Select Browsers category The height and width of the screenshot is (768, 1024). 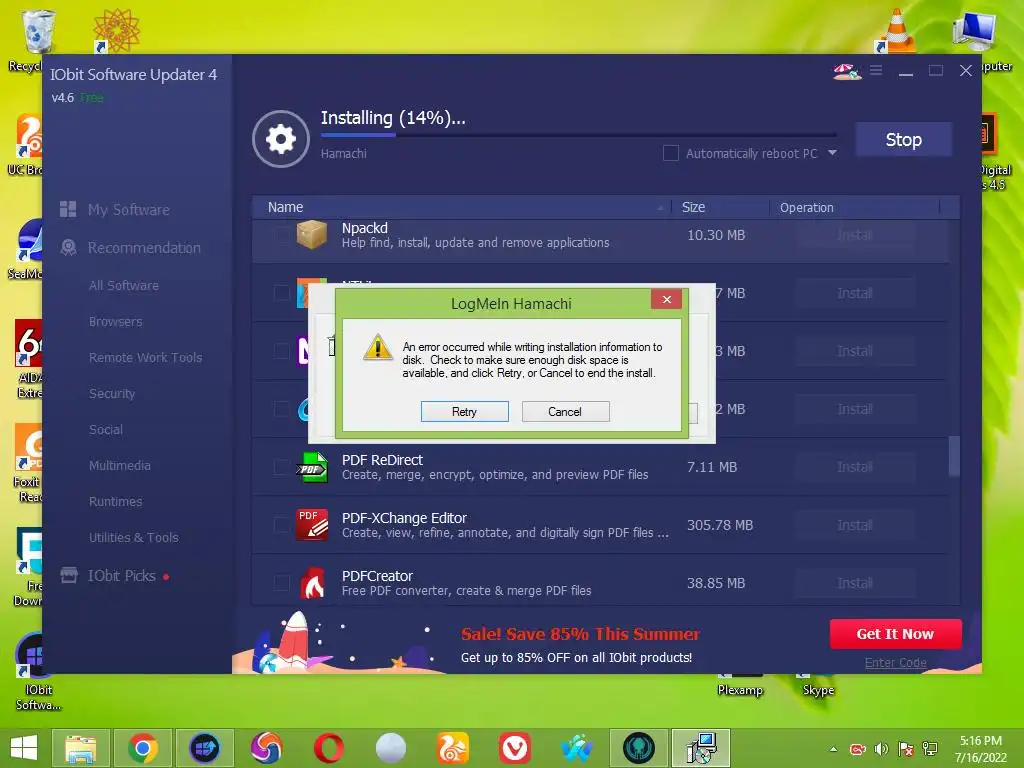pos(115,321)
